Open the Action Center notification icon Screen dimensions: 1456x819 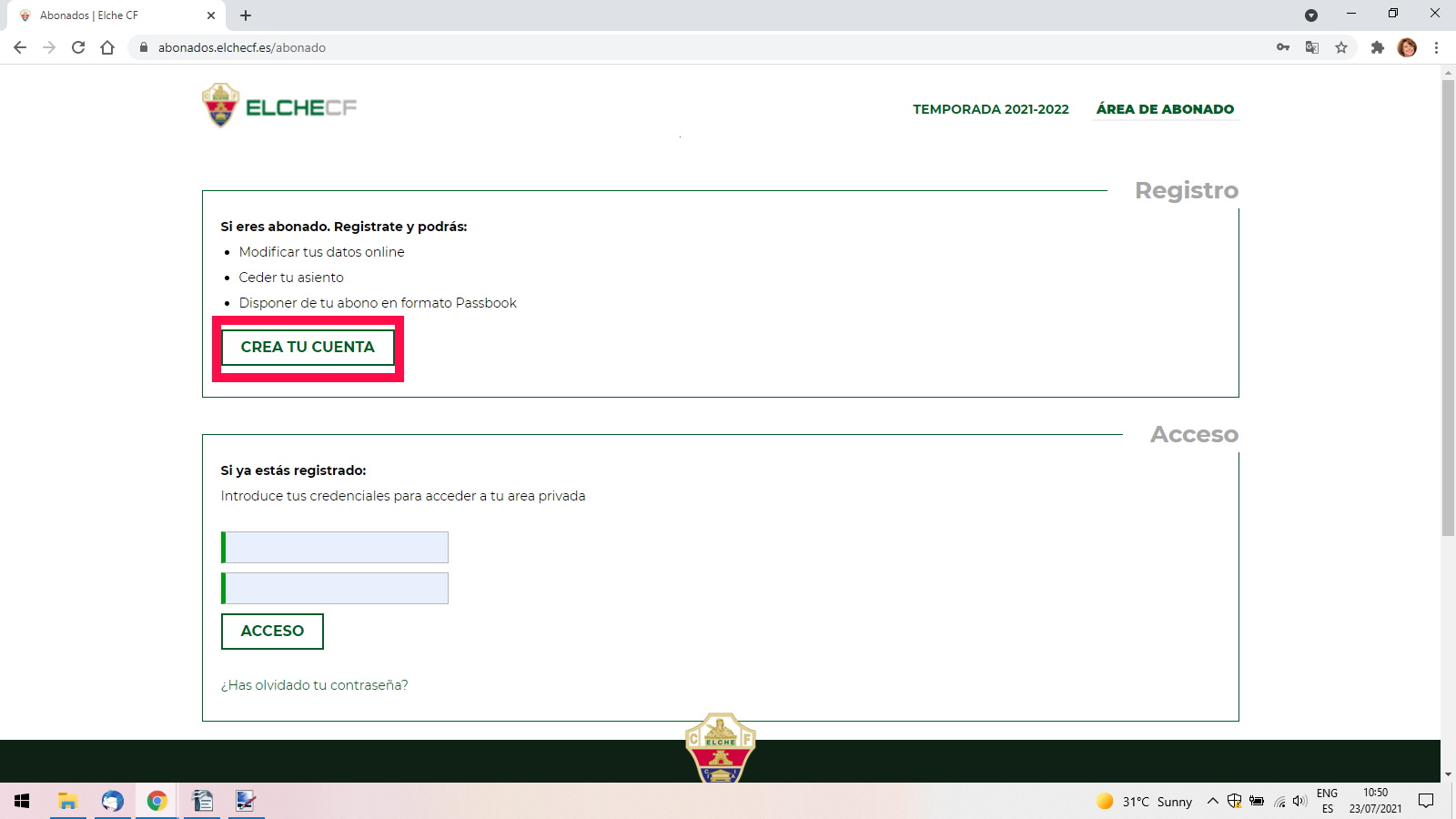click(1425, 802)
